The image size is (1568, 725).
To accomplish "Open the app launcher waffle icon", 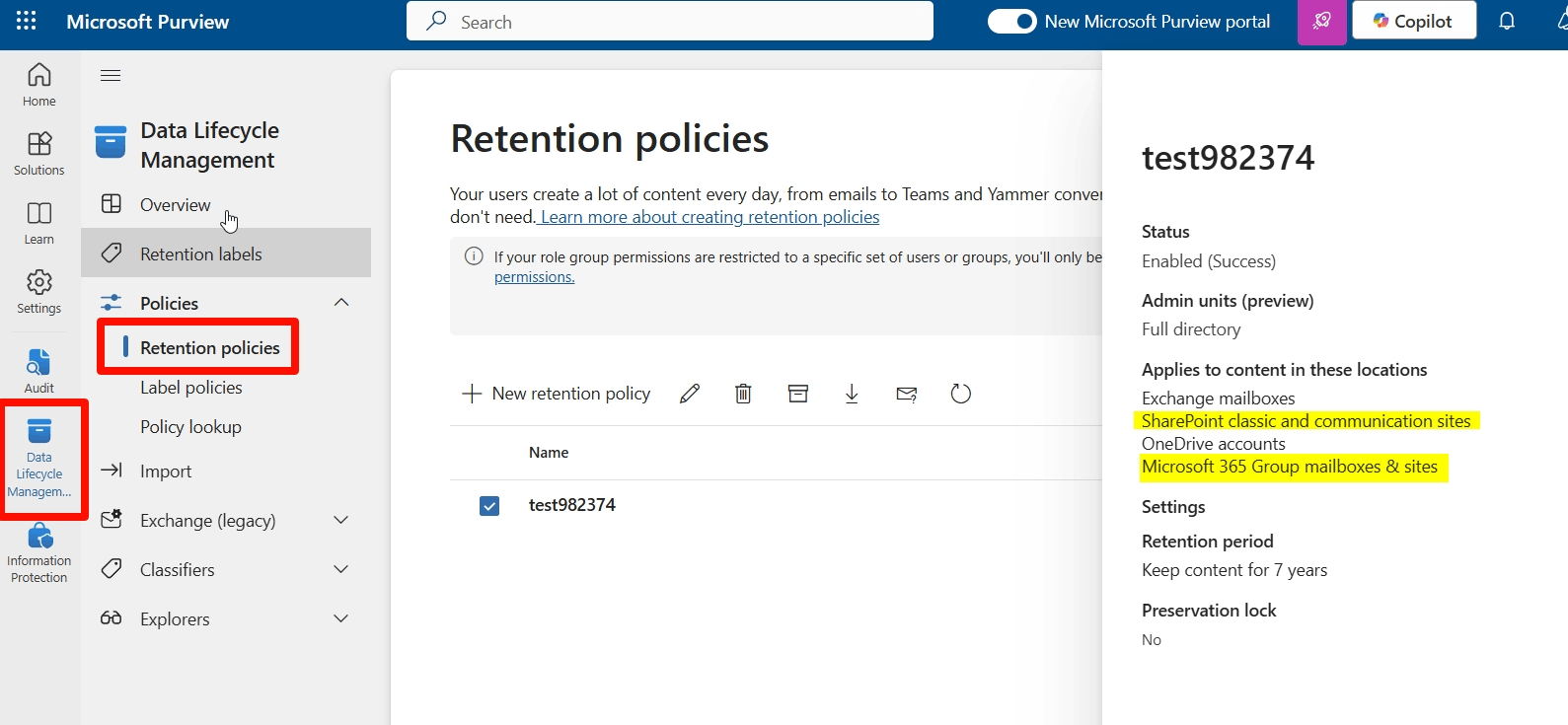I will pyautogui.click(x=27, y=21).
